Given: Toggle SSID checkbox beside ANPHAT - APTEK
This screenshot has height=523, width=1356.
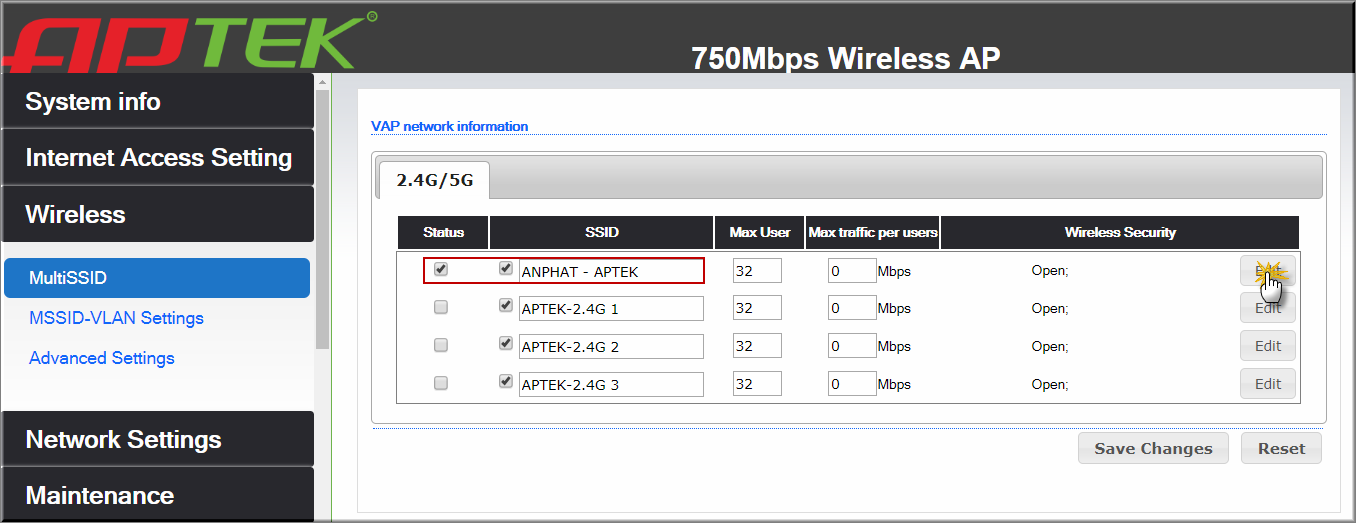Looking at the screenshot, I should pos(506,269).
